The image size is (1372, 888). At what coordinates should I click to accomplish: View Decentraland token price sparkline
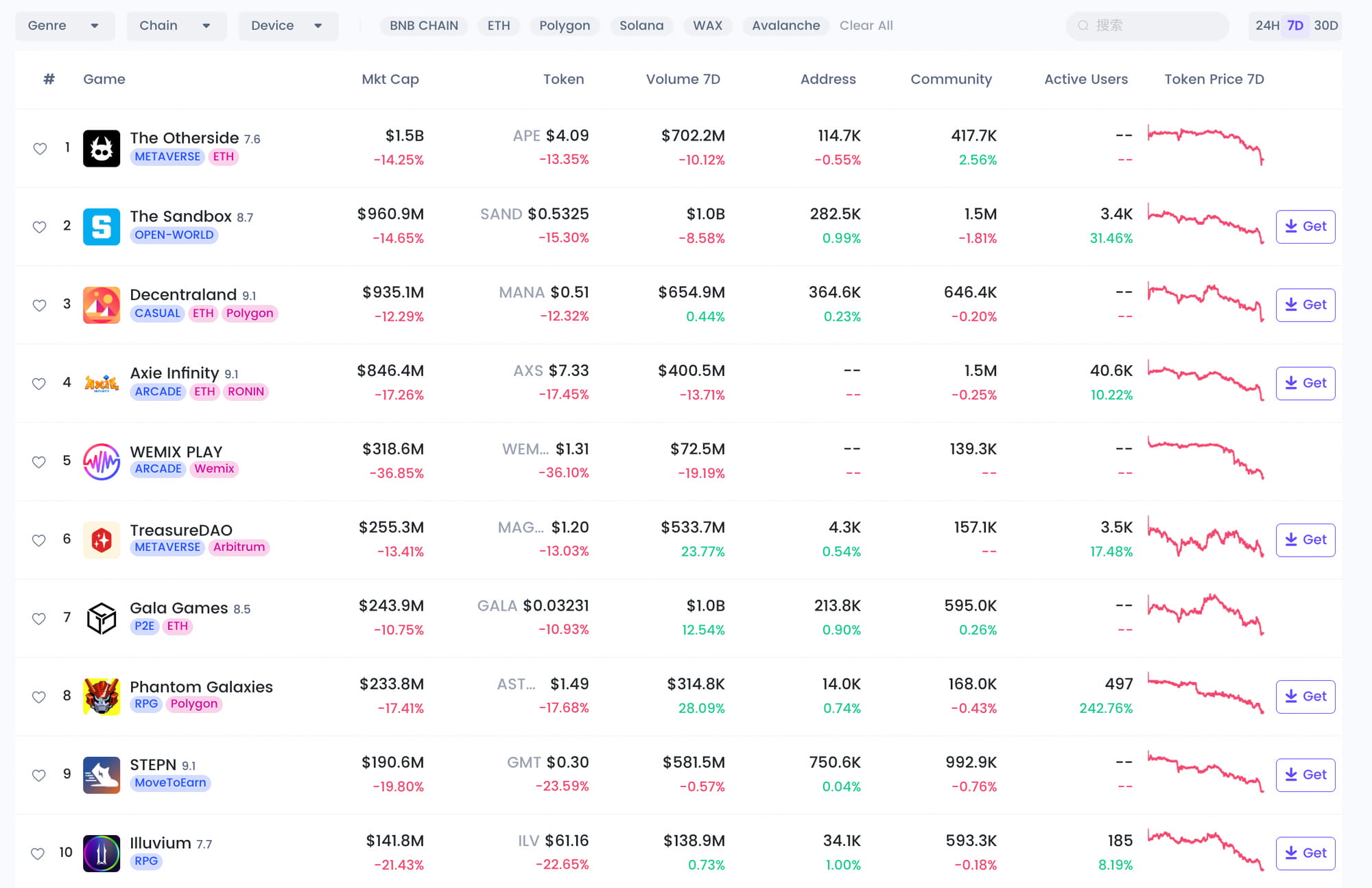pyautogui.click(x=1205, y=302)
